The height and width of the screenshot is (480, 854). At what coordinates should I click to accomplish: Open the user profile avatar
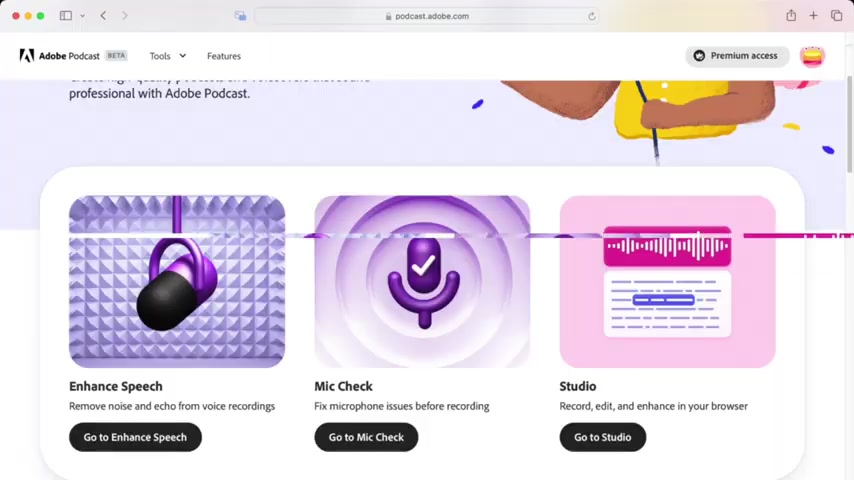tap(812, 56)
